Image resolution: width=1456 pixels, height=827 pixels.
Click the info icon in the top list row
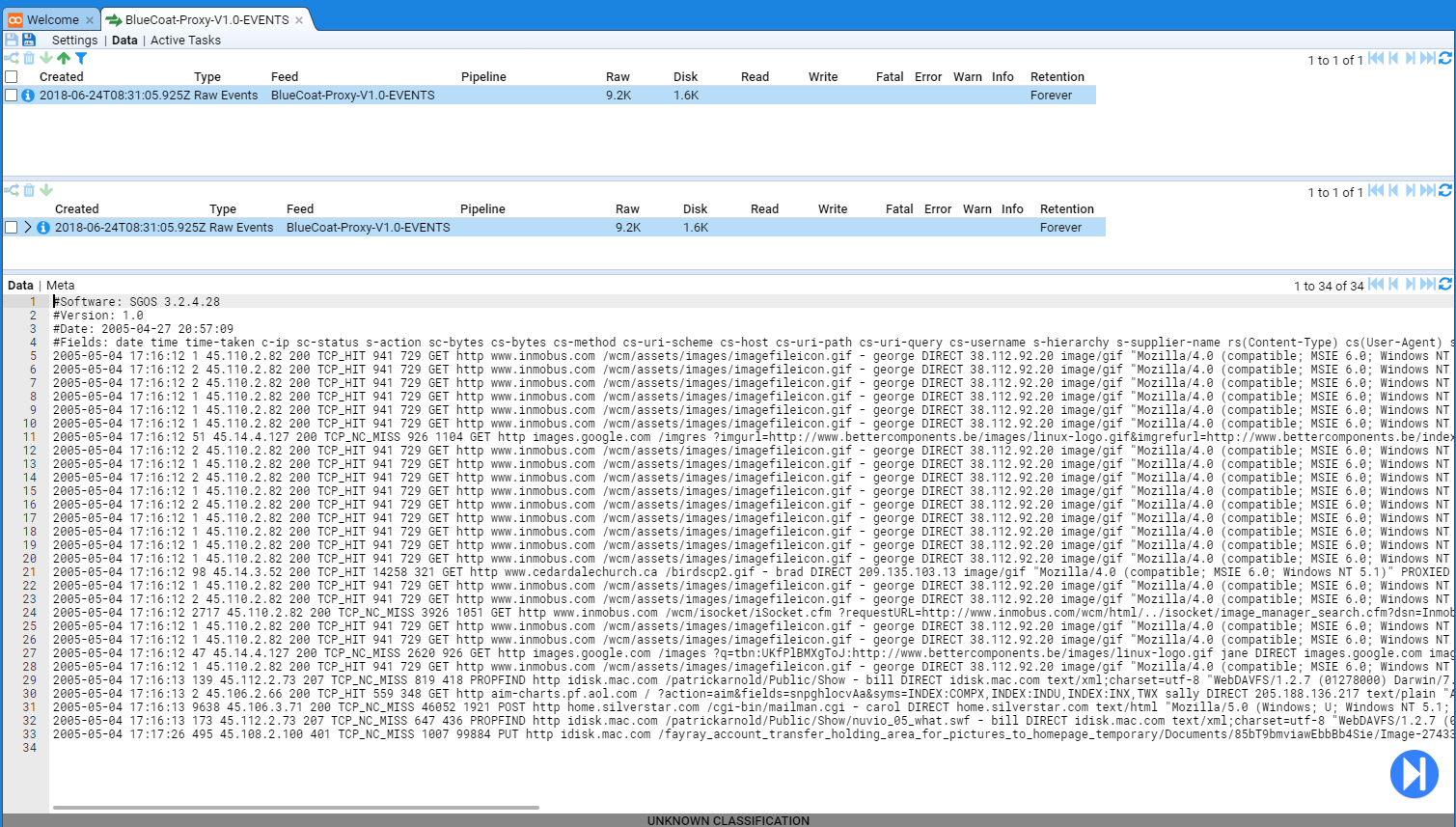click(x=28, y=96)
